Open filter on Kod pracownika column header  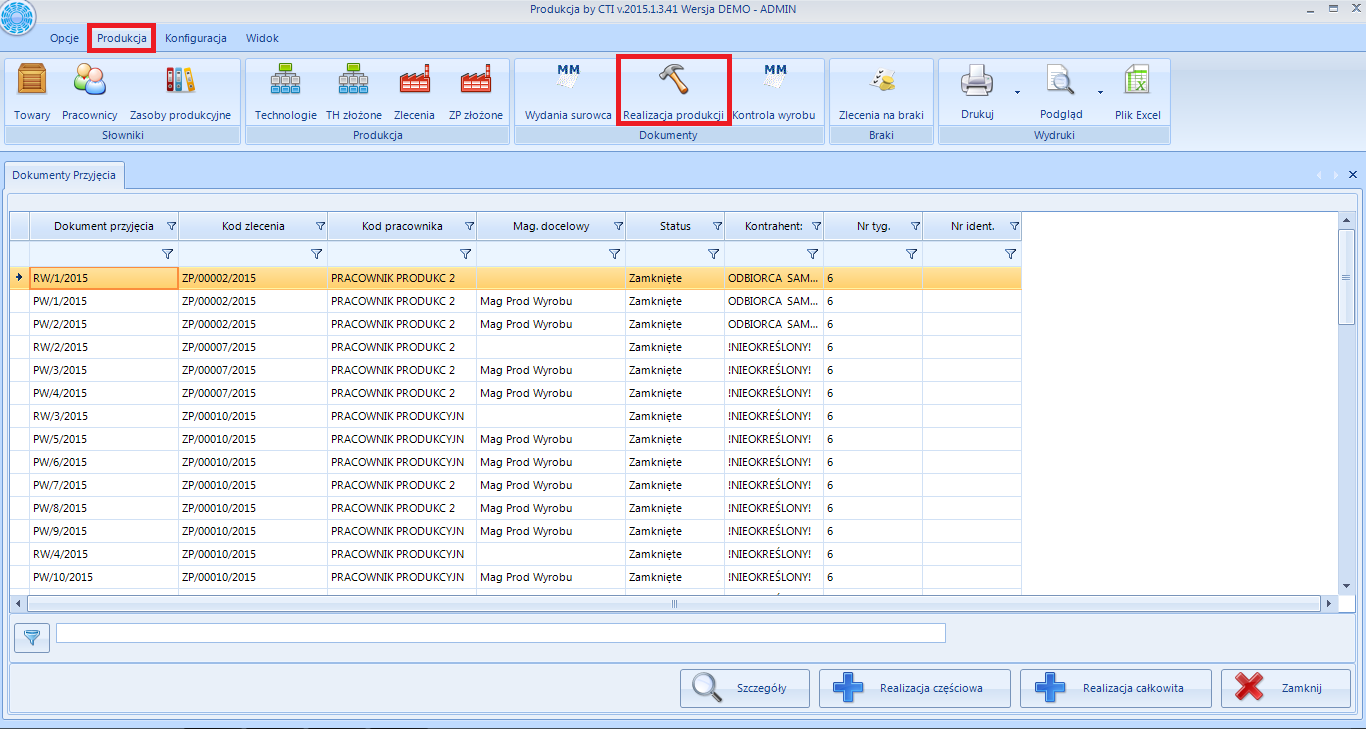tap(469, 226)
